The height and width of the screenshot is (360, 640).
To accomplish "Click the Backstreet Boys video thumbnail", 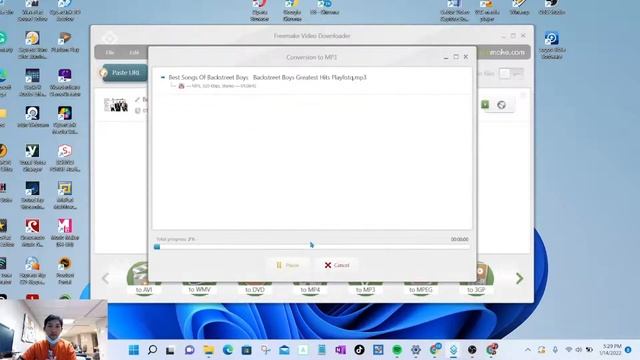I will [x=116, y=105].
